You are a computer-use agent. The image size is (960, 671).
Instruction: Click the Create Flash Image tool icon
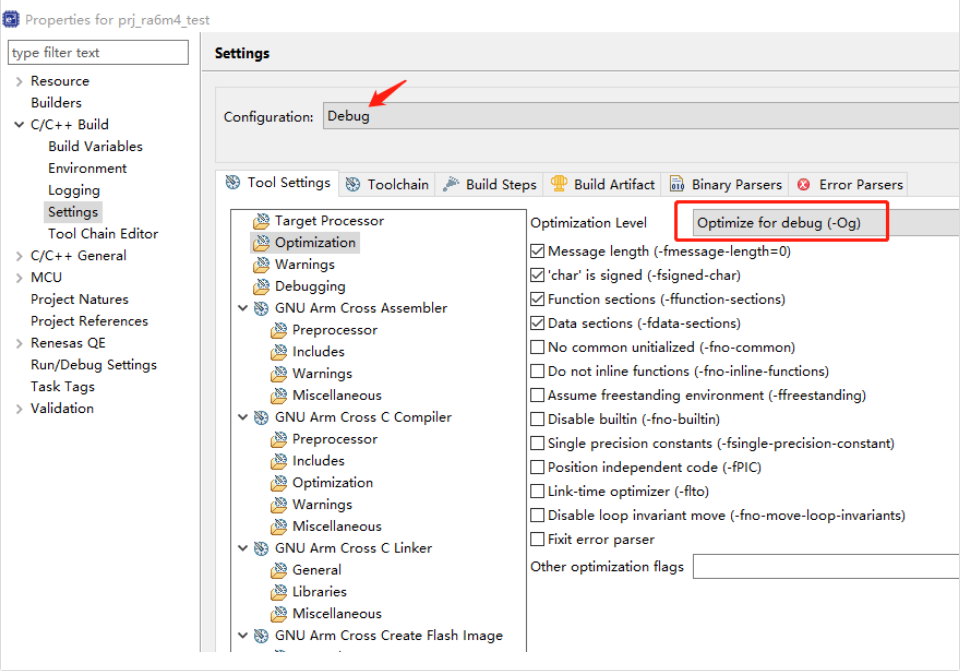(x=261, y=635)
